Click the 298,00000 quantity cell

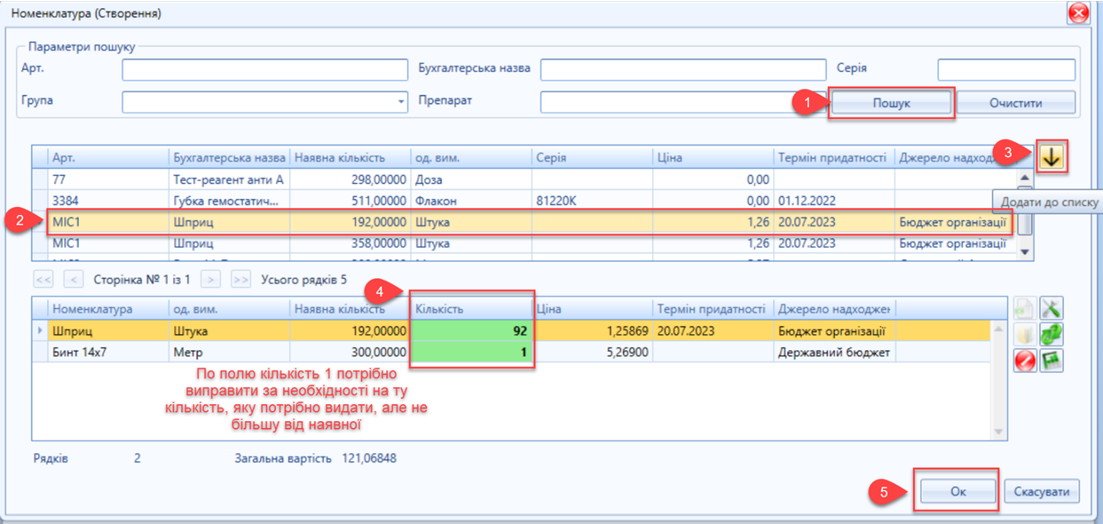(x=350, y=180)
